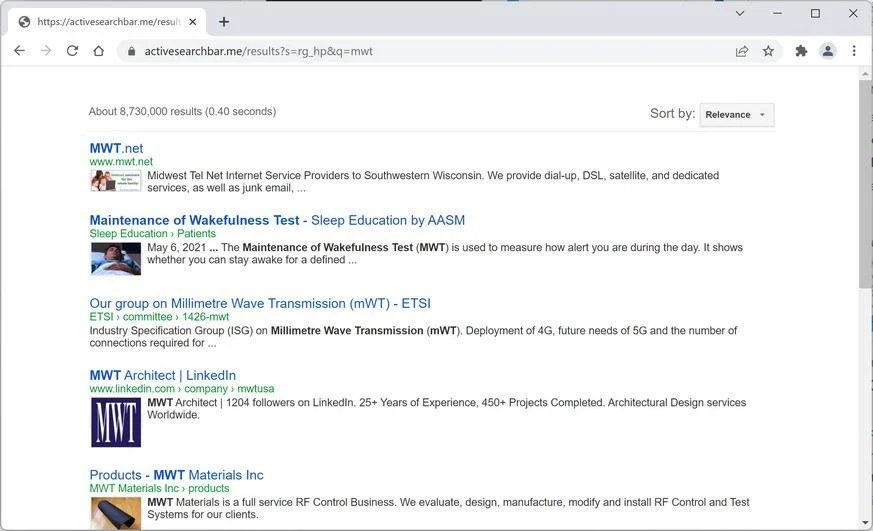The width and height of the screenshot is (873, 531).
Task: Bookmark this page with the star icon
Action: 768,51
